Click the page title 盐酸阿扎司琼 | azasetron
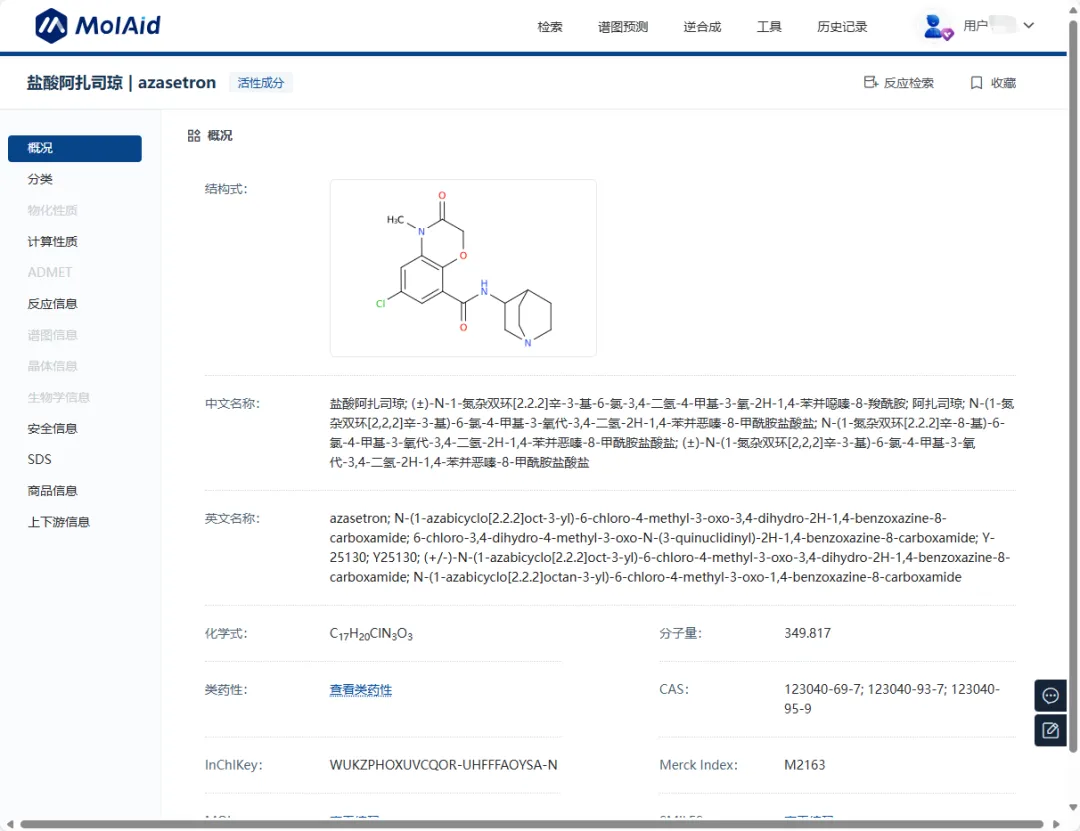 point(121,83)
